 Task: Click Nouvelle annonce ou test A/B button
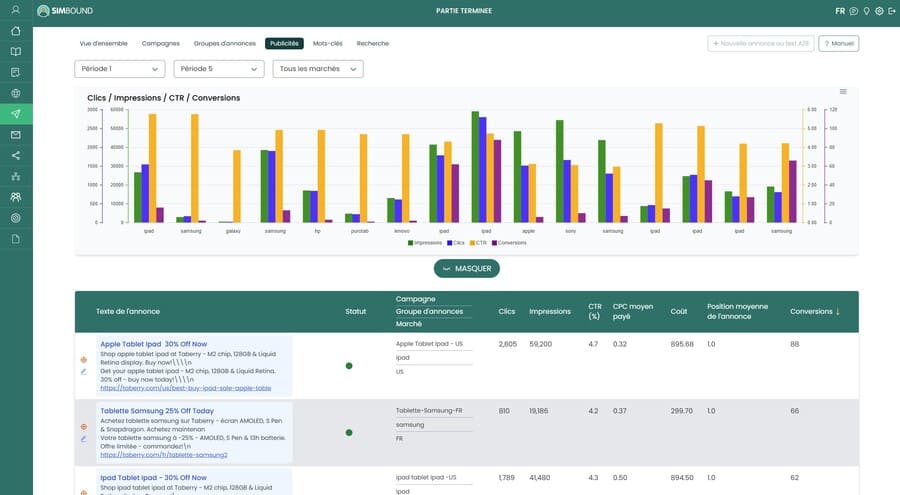coord(761,44)
